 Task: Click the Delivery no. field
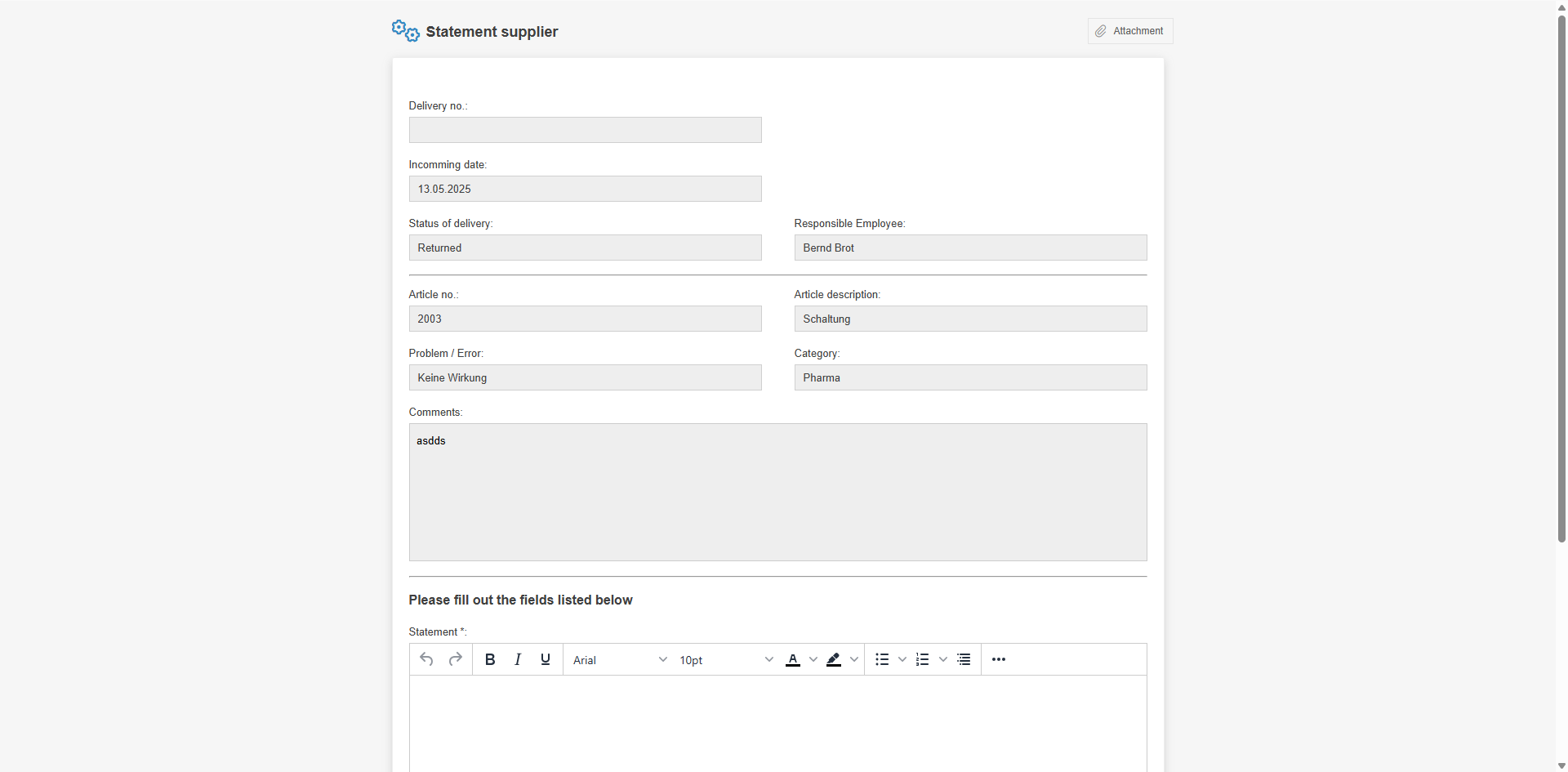click(x=585, y=130)
